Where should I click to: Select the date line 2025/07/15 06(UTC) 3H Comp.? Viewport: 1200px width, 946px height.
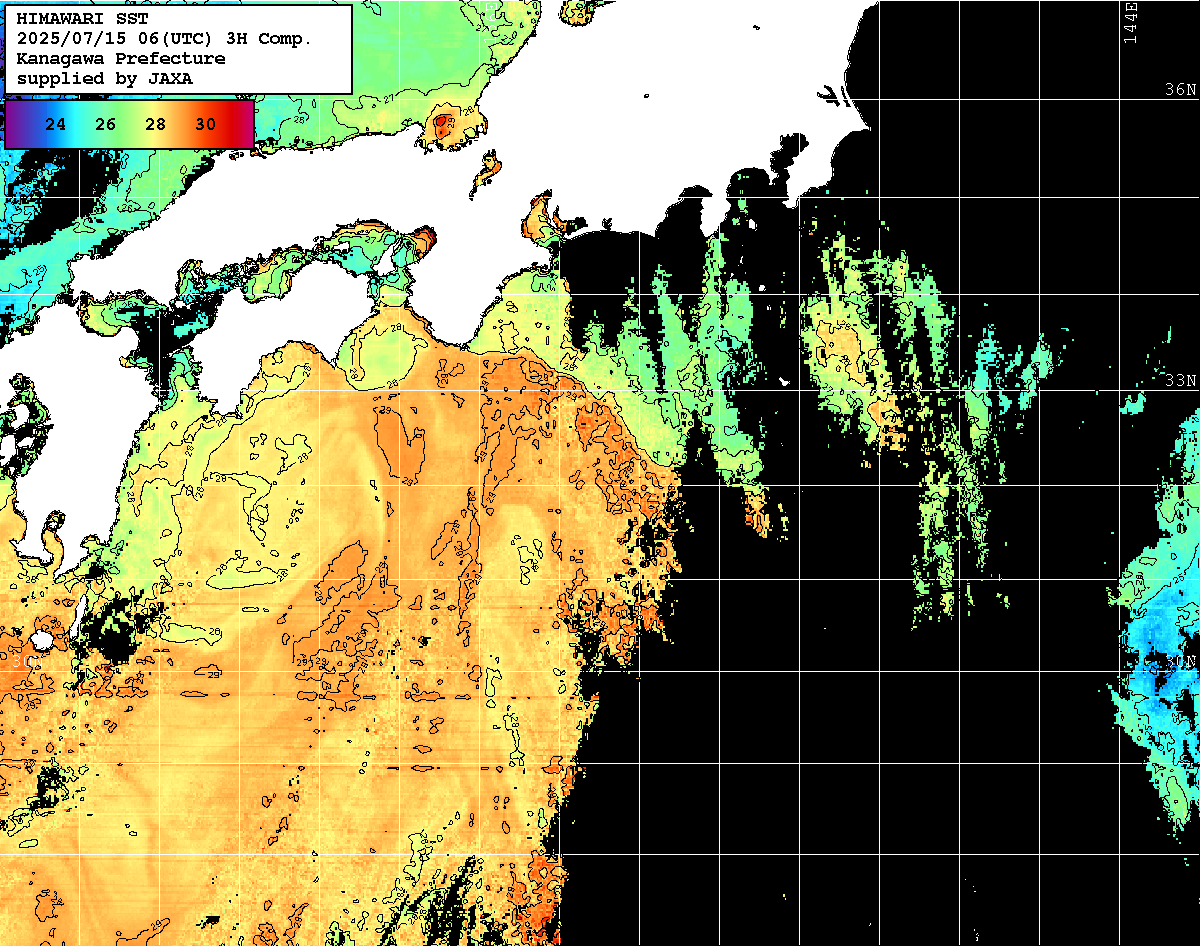pyautogui.click(x=165, y=39)
